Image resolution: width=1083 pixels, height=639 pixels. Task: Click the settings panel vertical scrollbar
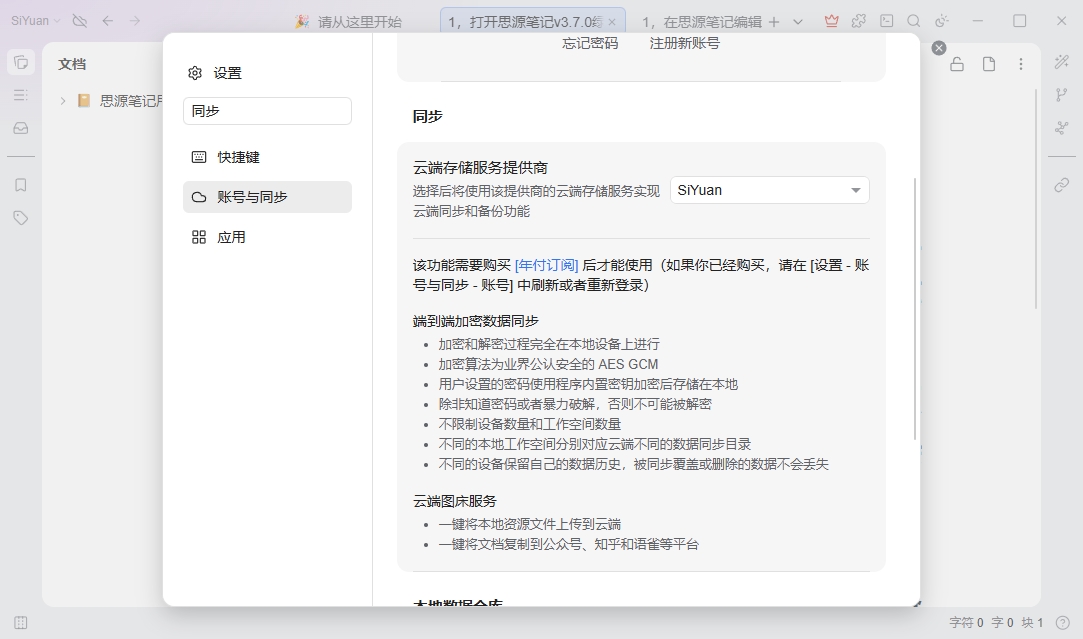click(915, 309)
